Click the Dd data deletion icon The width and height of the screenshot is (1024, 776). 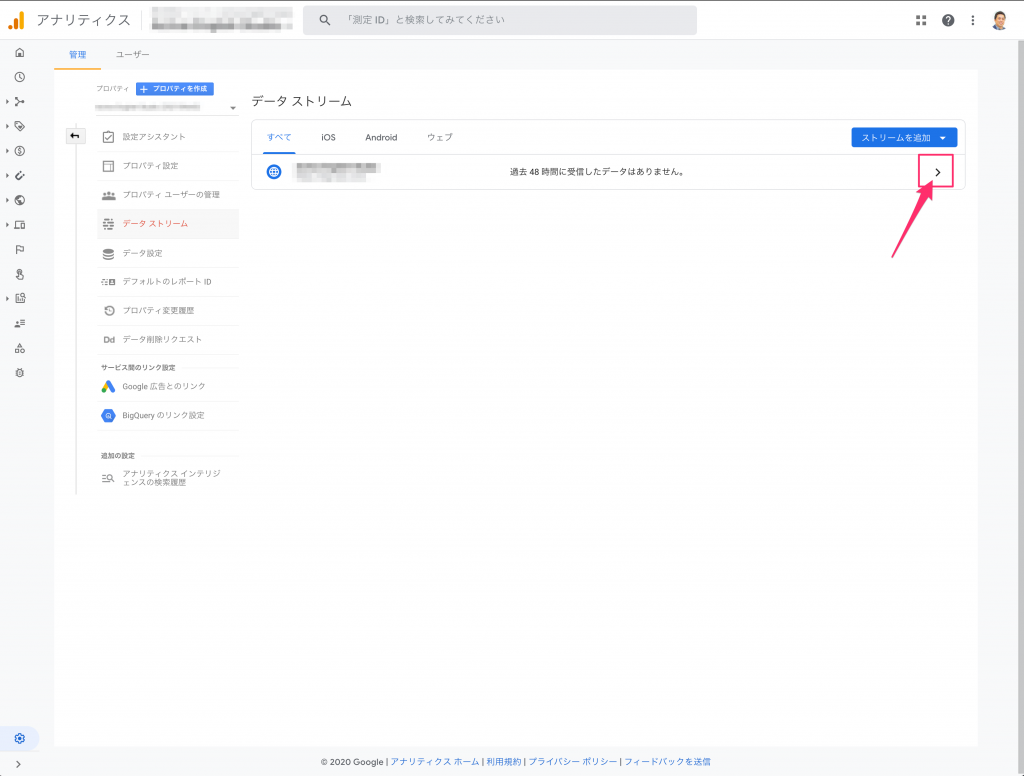coord(108,340)
